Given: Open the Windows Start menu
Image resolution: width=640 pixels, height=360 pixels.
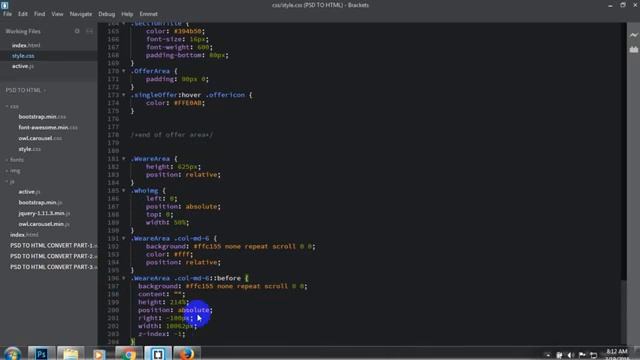Looking at the screenshot, I should pyautogui.click(x=12, y=353).
